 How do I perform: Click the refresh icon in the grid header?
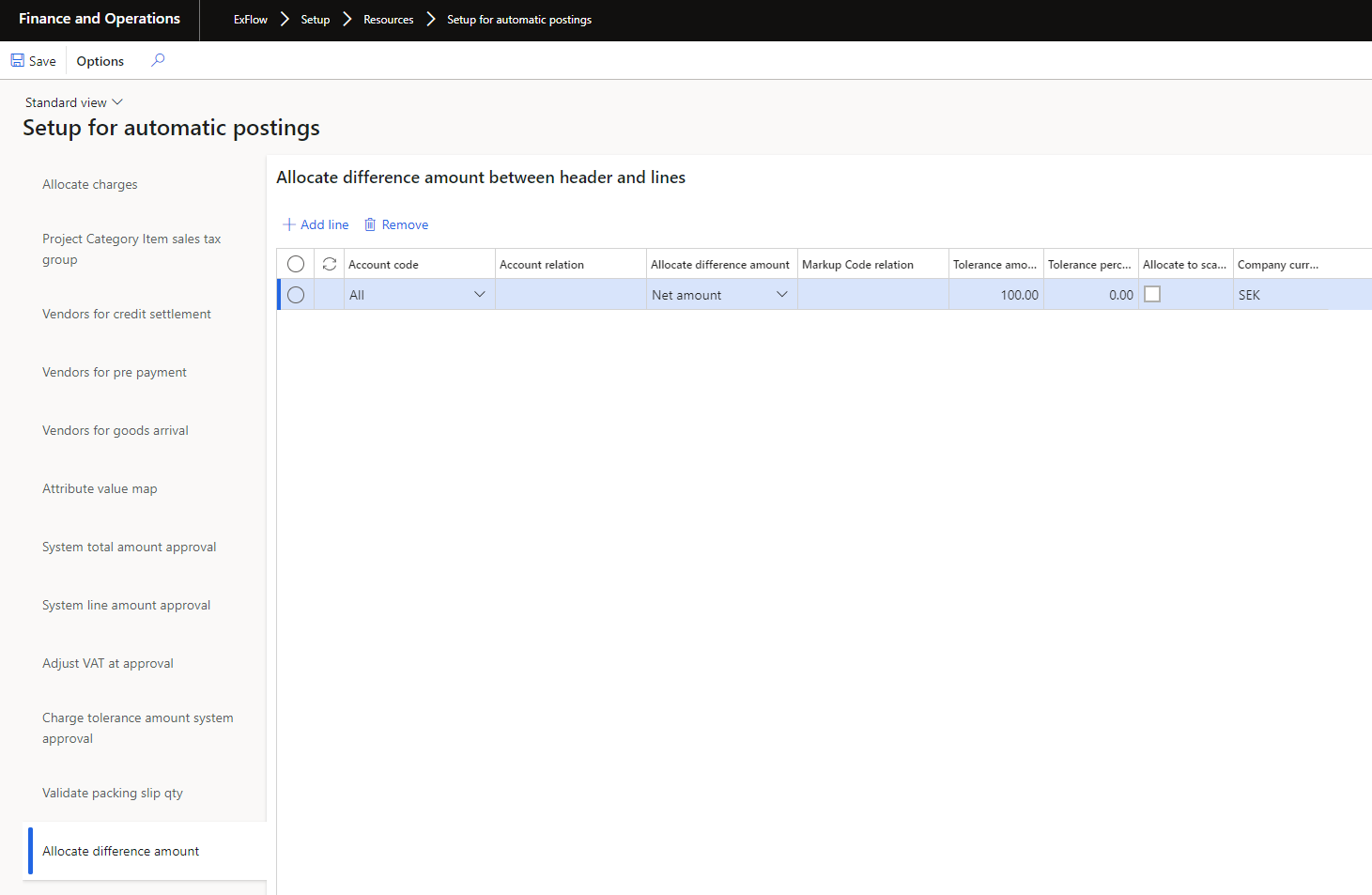click(330, 264)
